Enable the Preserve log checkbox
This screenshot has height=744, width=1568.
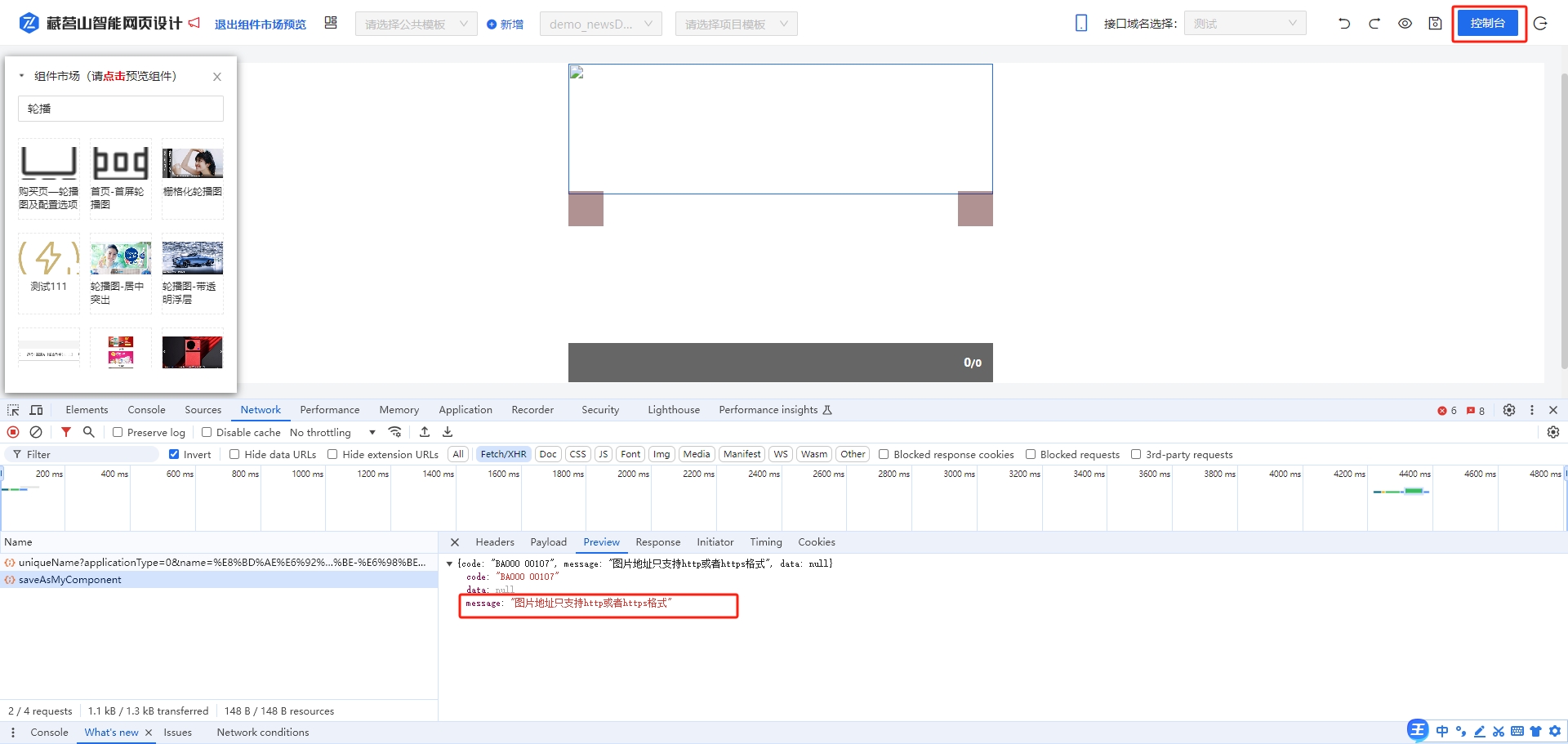[x=118, y=432]
